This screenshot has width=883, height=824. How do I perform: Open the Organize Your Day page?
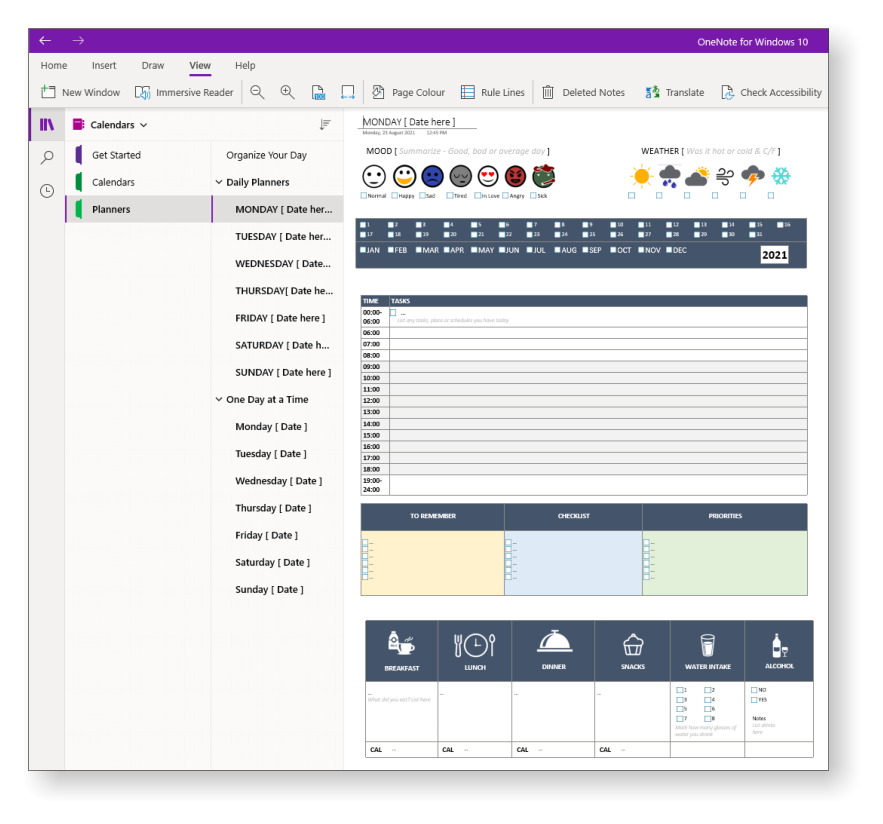[278, 155]
